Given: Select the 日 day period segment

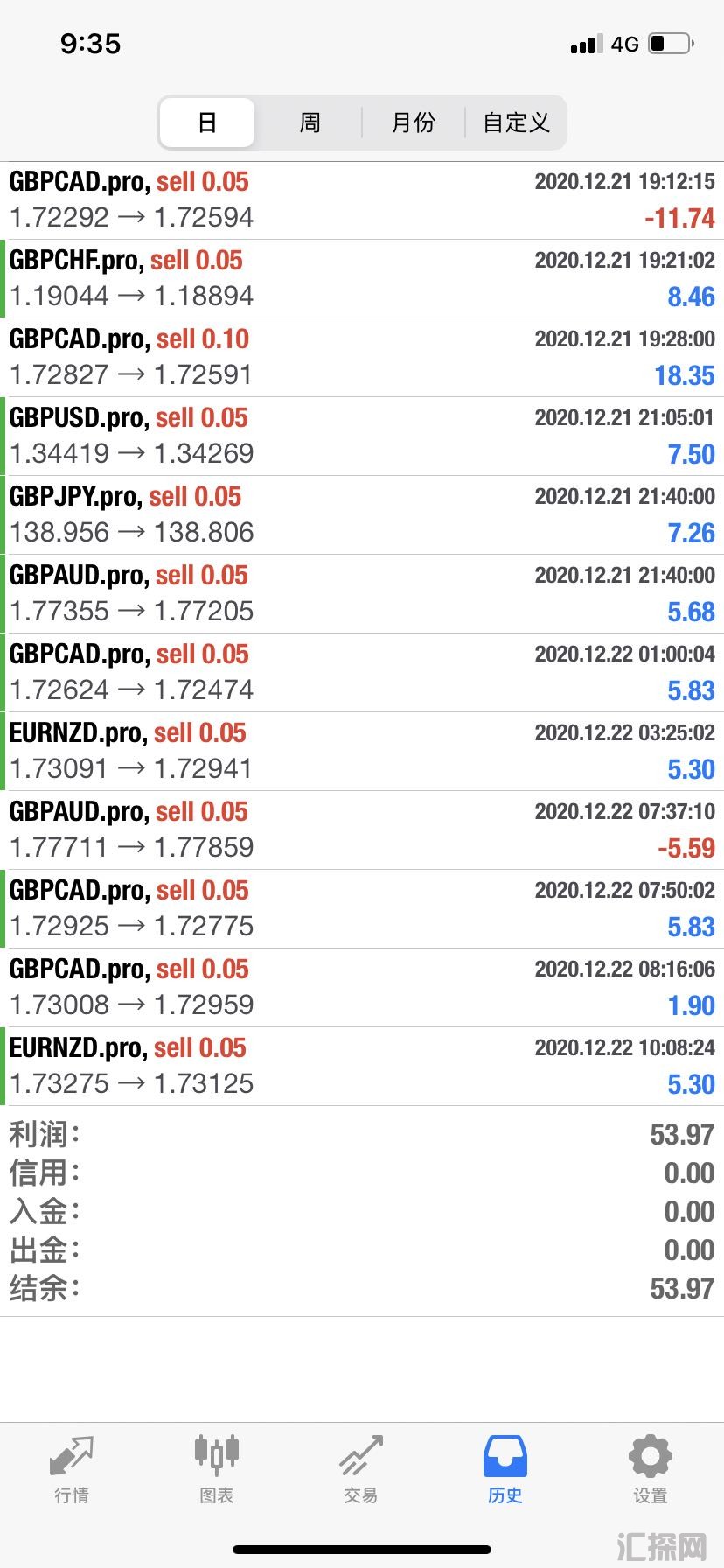Looking at the screenshot, I should point(207,122).
